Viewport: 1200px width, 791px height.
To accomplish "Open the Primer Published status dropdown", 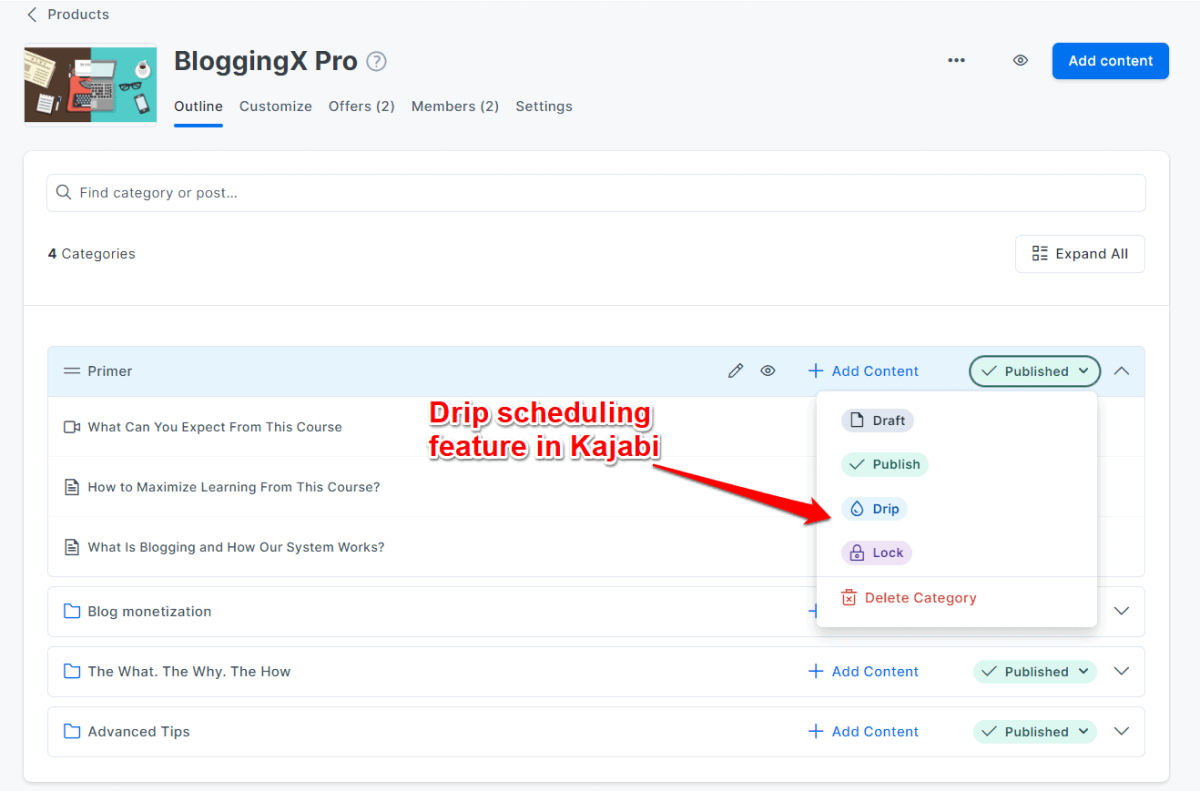I will coord(1035,371).
